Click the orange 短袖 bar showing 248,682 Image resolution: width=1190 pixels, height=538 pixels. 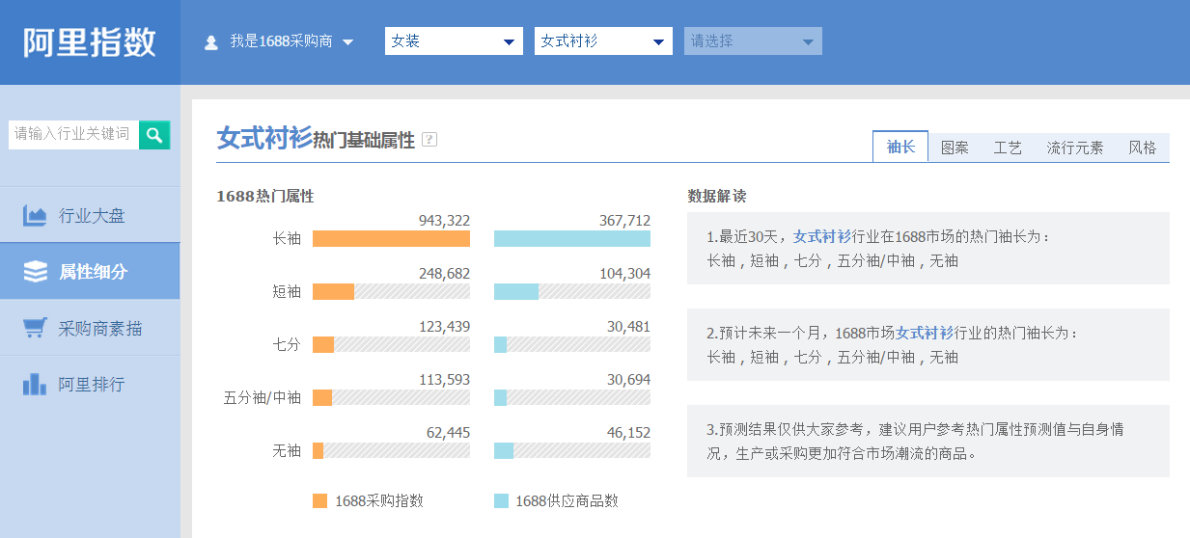[333, 292]
